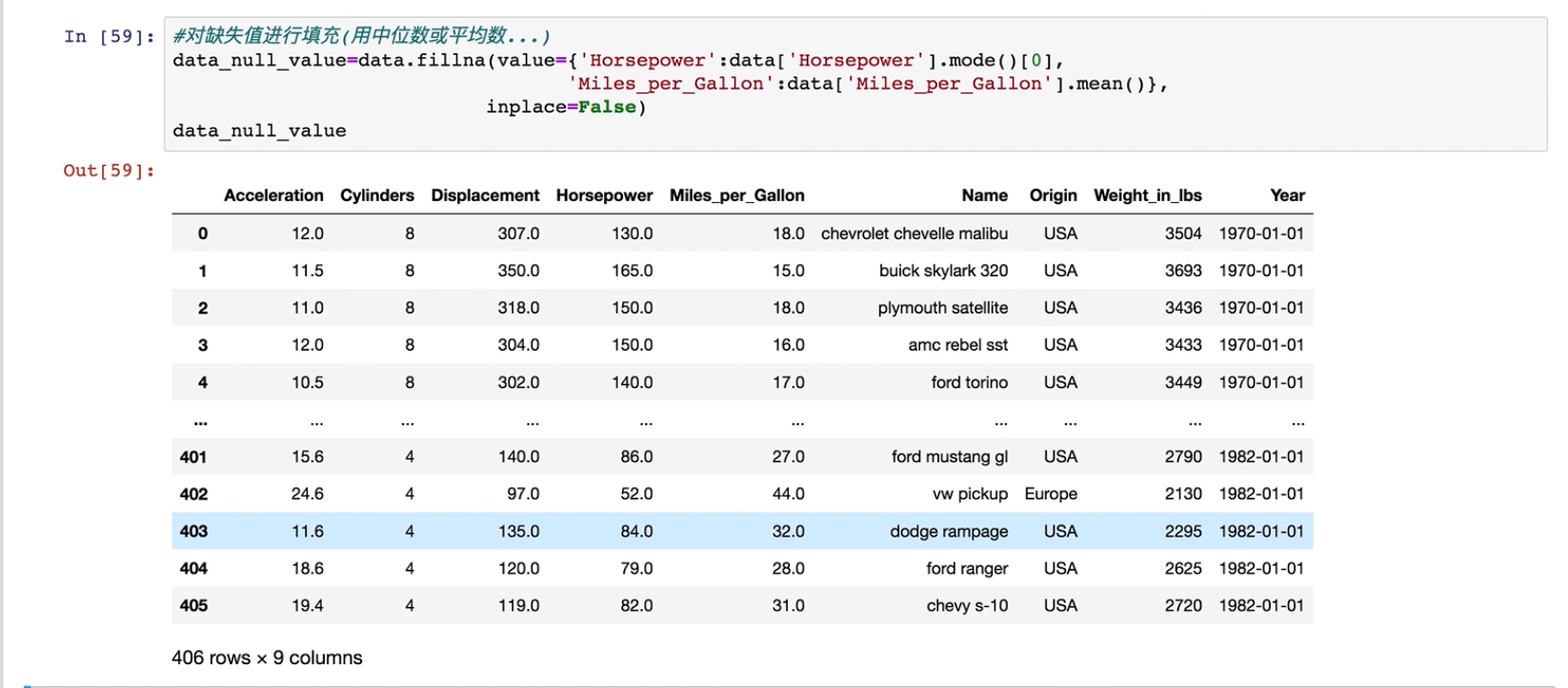Click the buick skylark 320 cell
Screen dimensions: 1568x688
point(942,271)
